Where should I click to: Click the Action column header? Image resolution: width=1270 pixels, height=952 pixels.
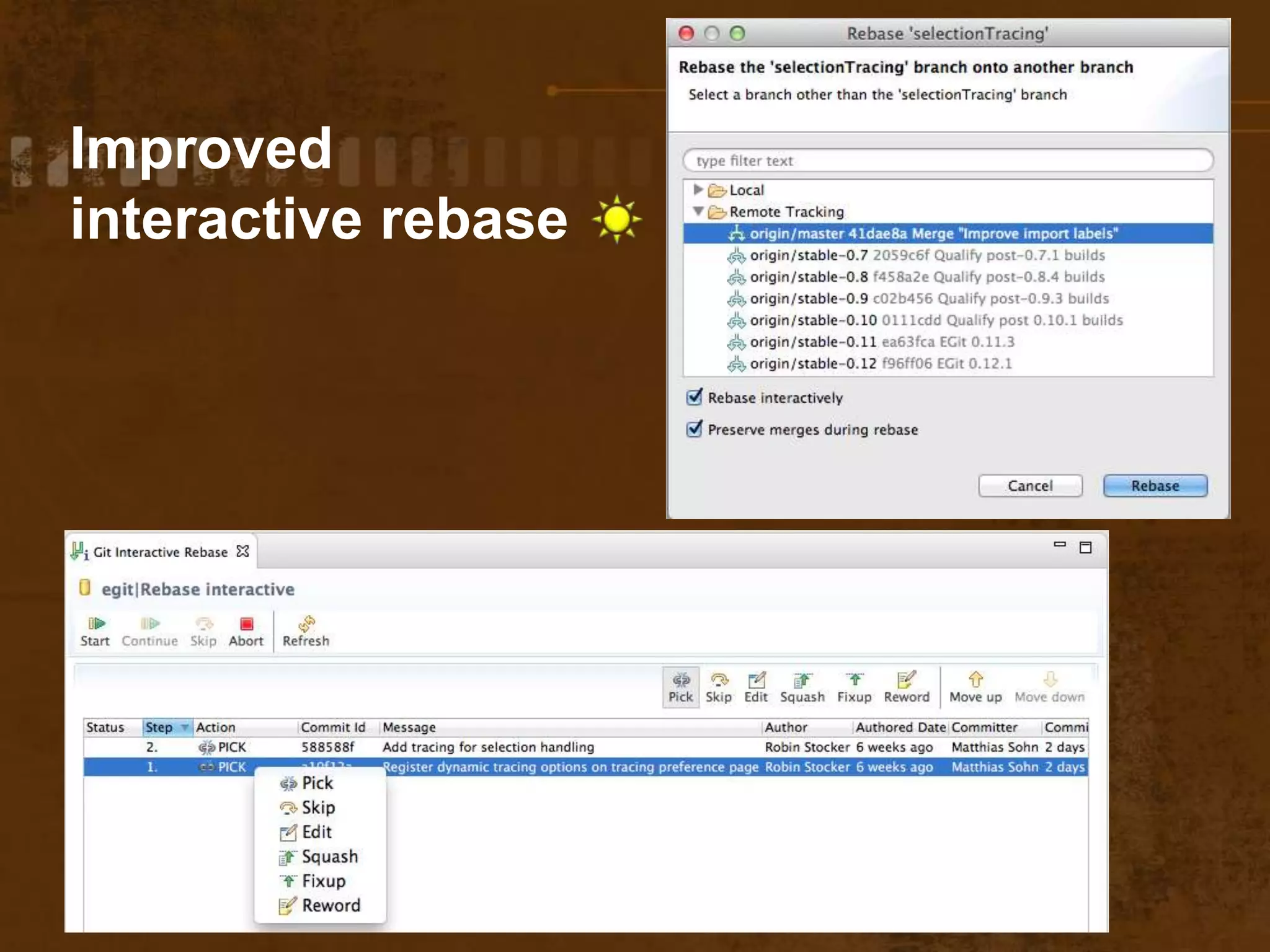tap(246, 727)
